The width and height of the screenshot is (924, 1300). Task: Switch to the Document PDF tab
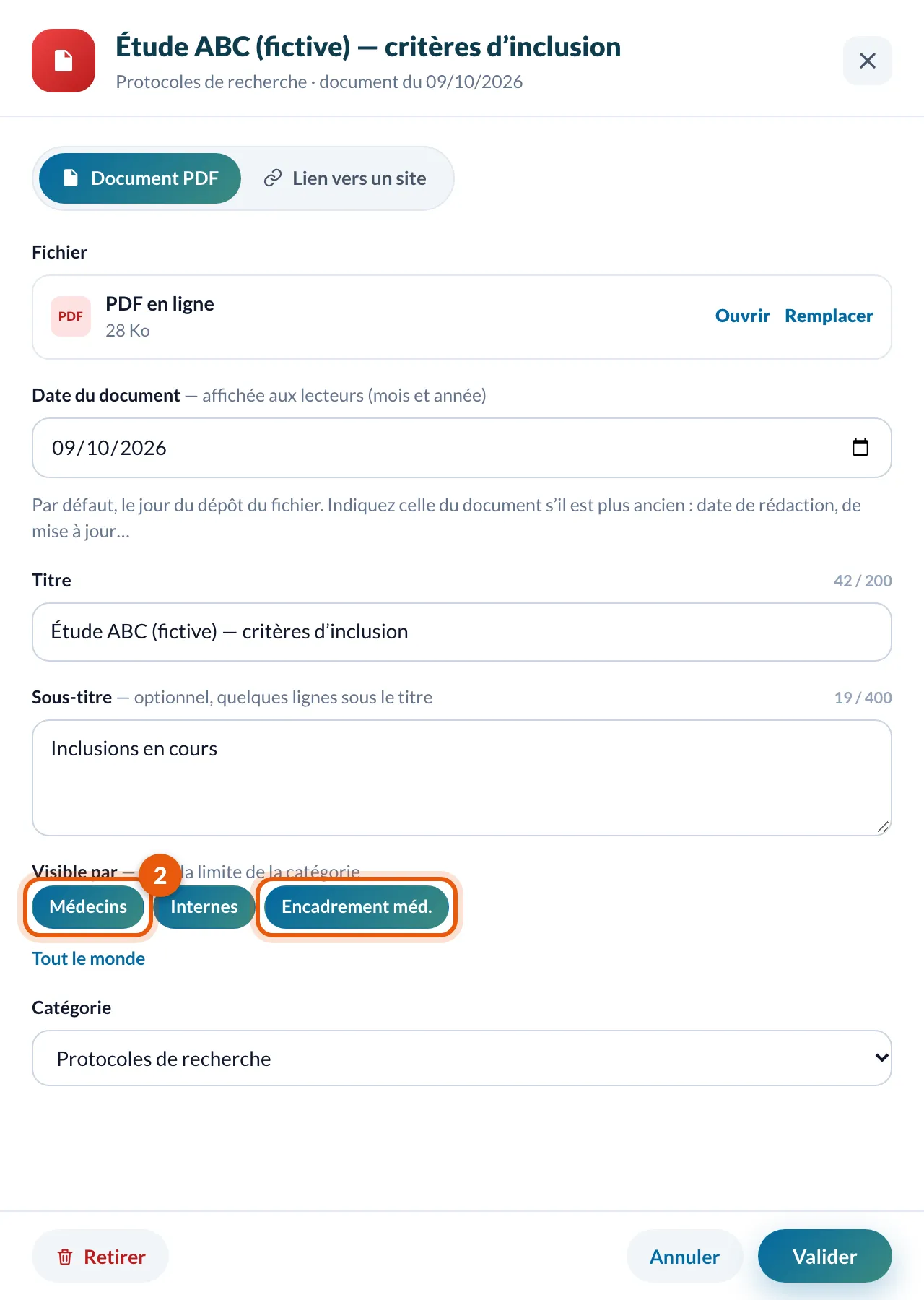tap(140, 178)
